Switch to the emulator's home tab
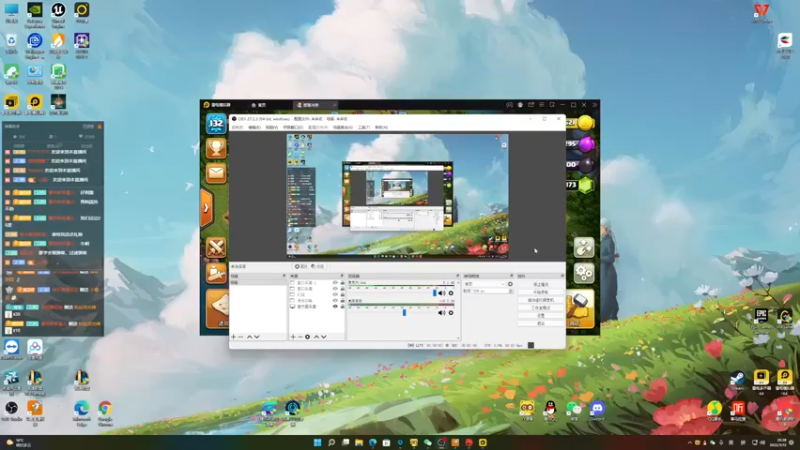Viewport: 800px width, 450px height. click(259, 105)
